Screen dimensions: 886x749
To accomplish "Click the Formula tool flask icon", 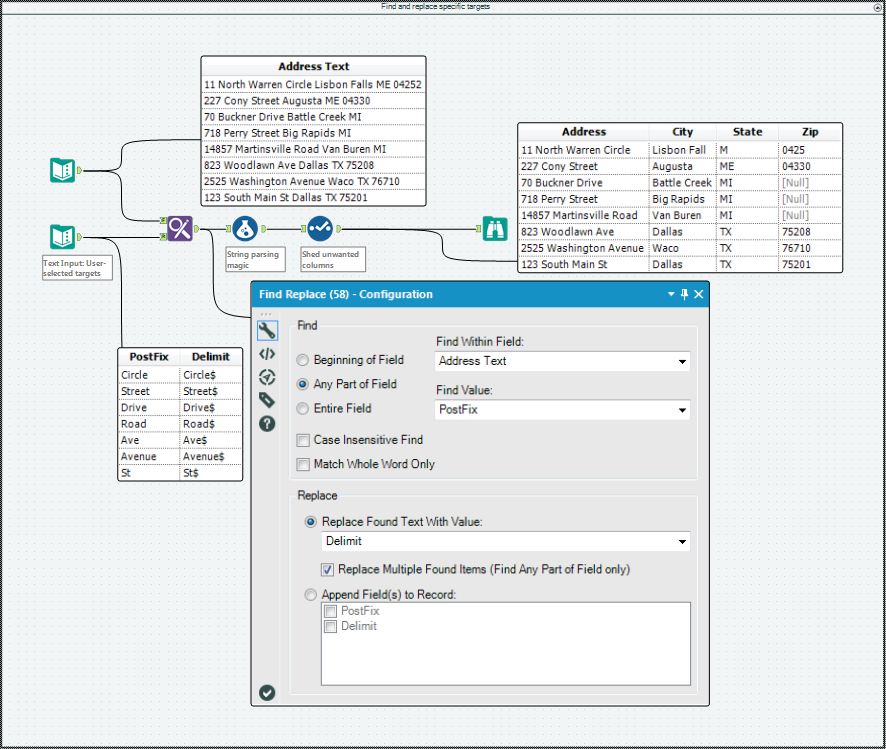I will click(x=245, y=229).
